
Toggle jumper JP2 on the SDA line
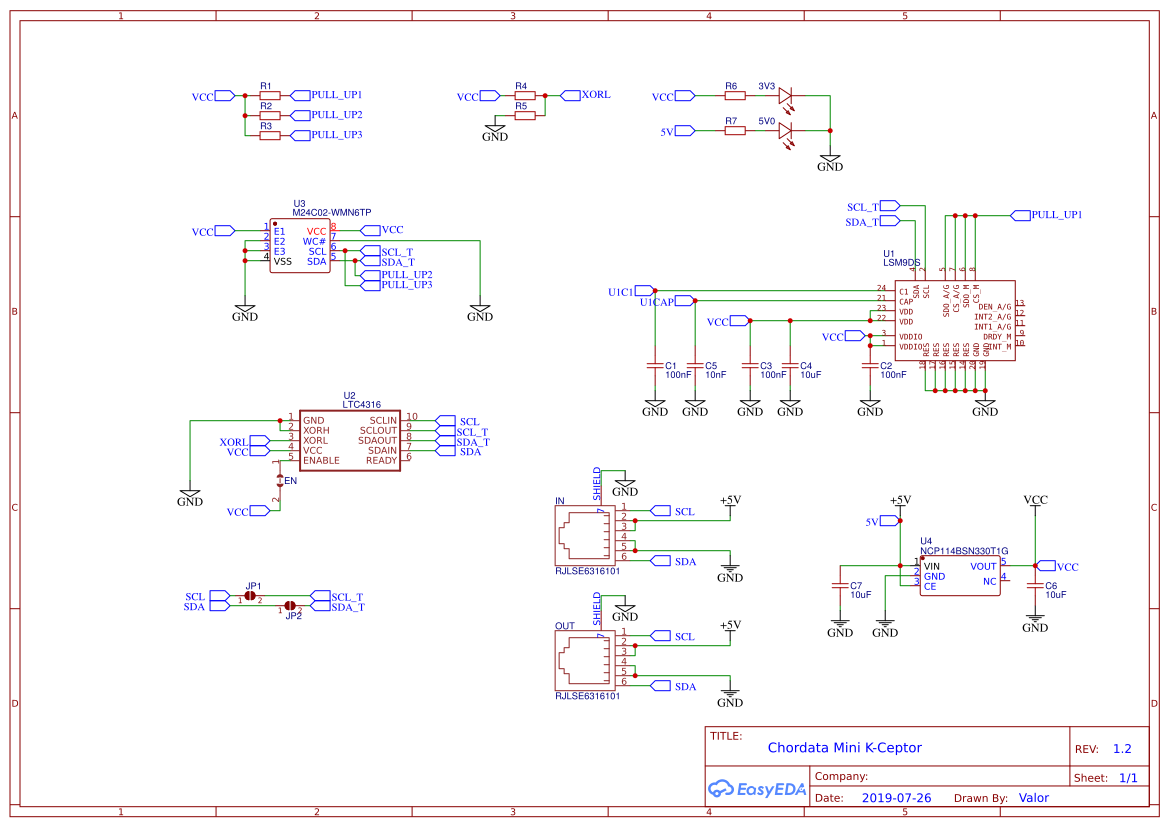pos(290,607)
